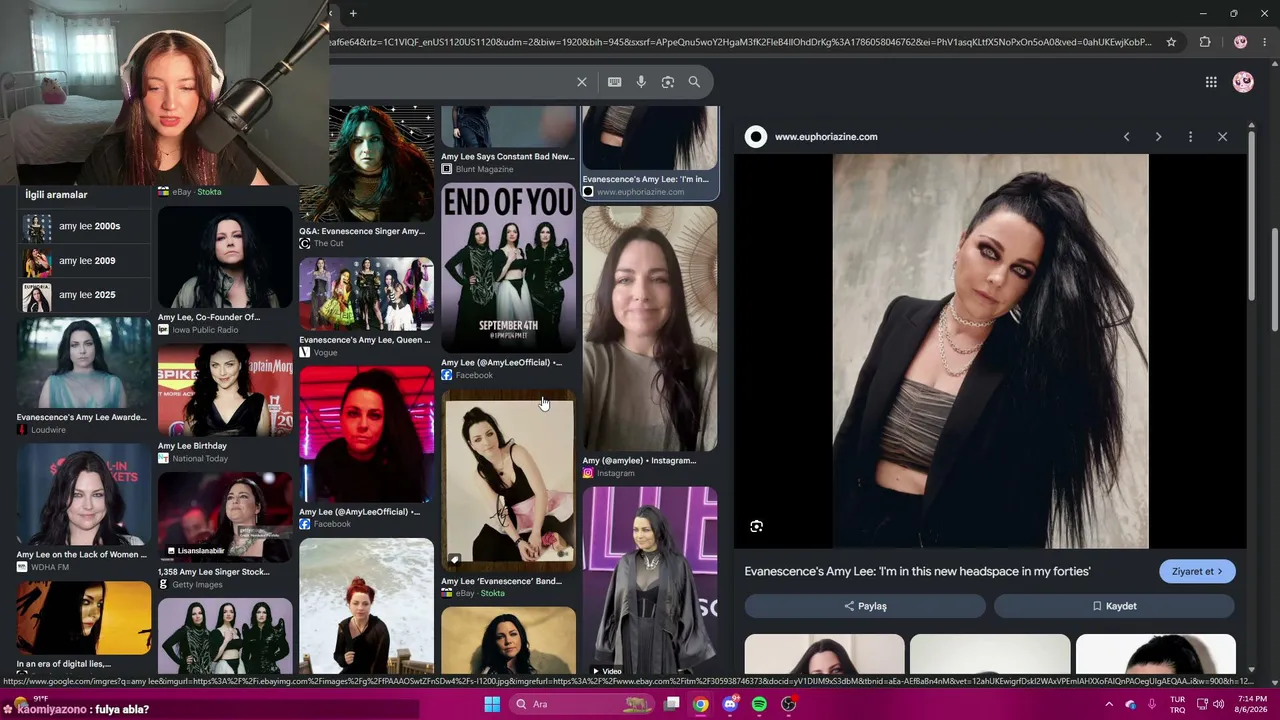This screenshot has height=720, width=1280.
Task: Click the Chrome address bar URL
Action: [740, 42]
